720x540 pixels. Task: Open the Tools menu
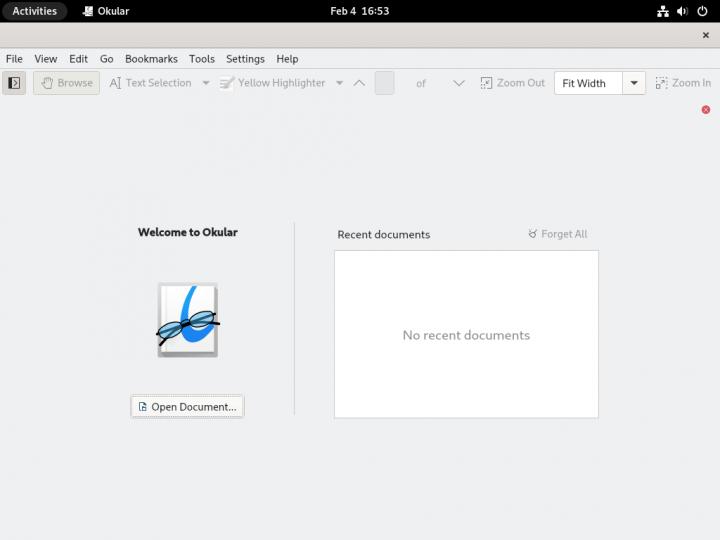click(202, 59)
